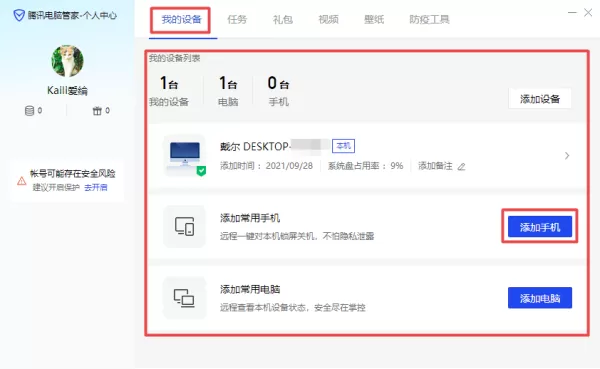
Task: Click the '1台 电脑' count
Action: click(228, 91)
